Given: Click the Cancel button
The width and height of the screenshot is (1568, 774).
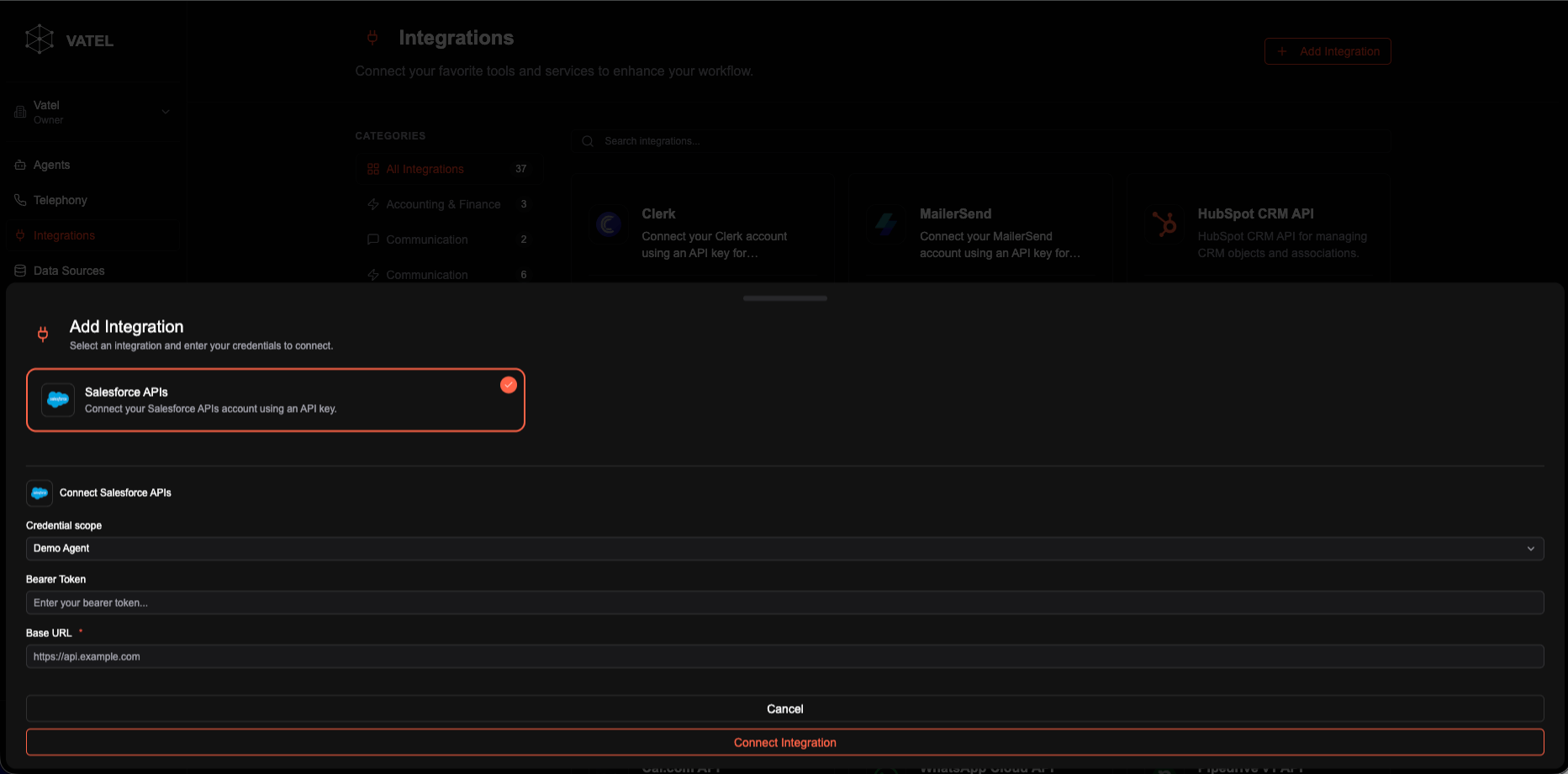Looking at the screenshot, I should coord(785,708).
